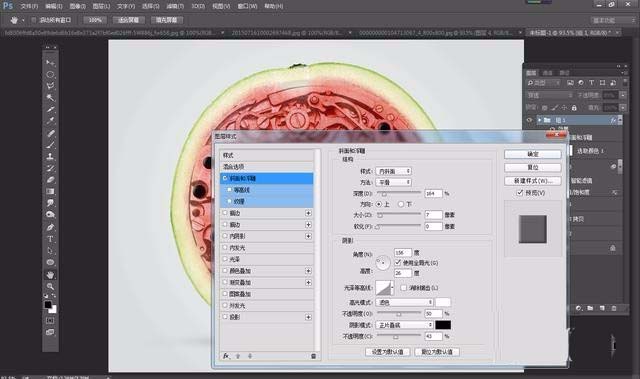This screenshot has width=640, height=379.
Task: Click the 确定 OK button
Action: click(533, 154)
